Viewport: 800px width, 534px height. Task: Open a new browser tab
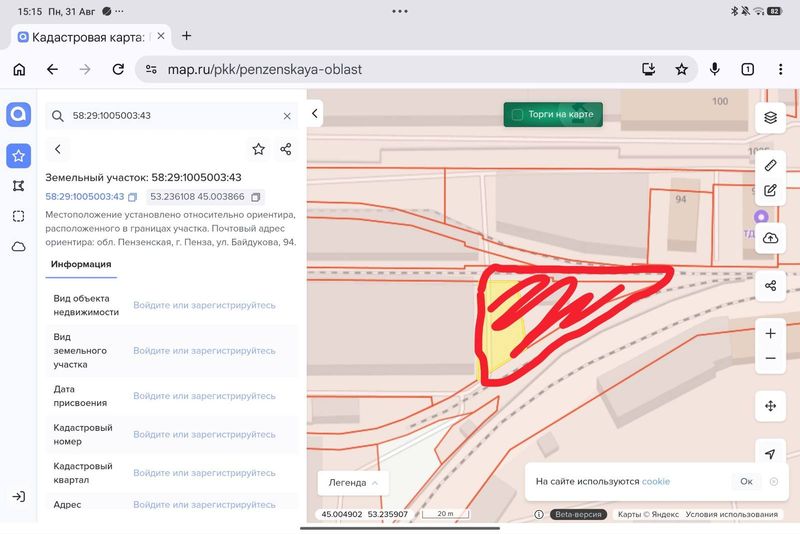point(187,36)
